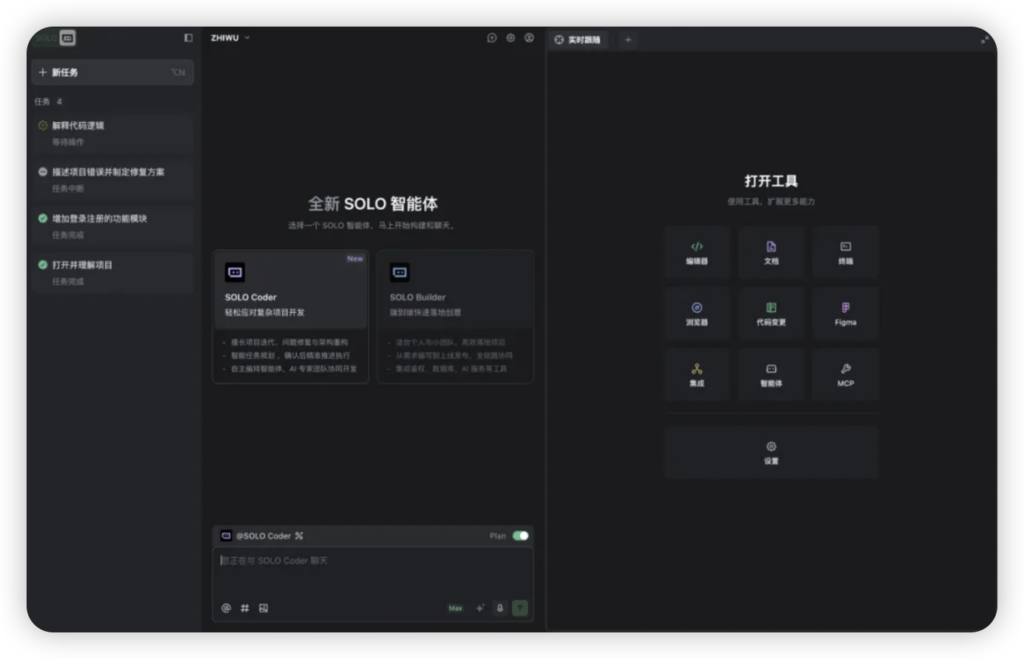Launch the 浏览器 (Browser) tool

click(697, 313)
